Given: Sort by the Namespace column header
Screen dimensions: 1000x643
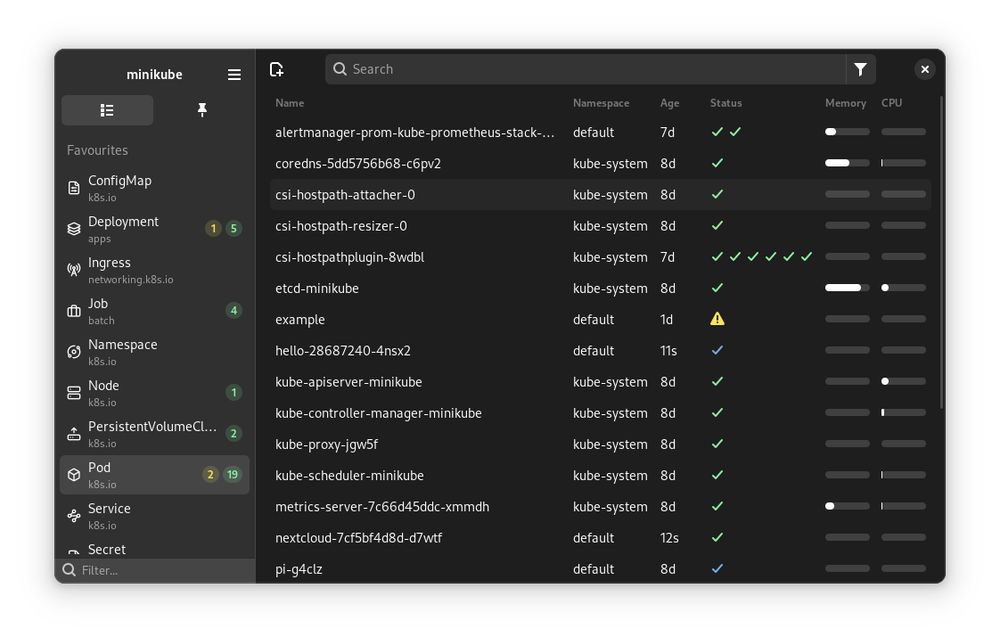Looking at the screenshot, I should click(x=601, y=103).
